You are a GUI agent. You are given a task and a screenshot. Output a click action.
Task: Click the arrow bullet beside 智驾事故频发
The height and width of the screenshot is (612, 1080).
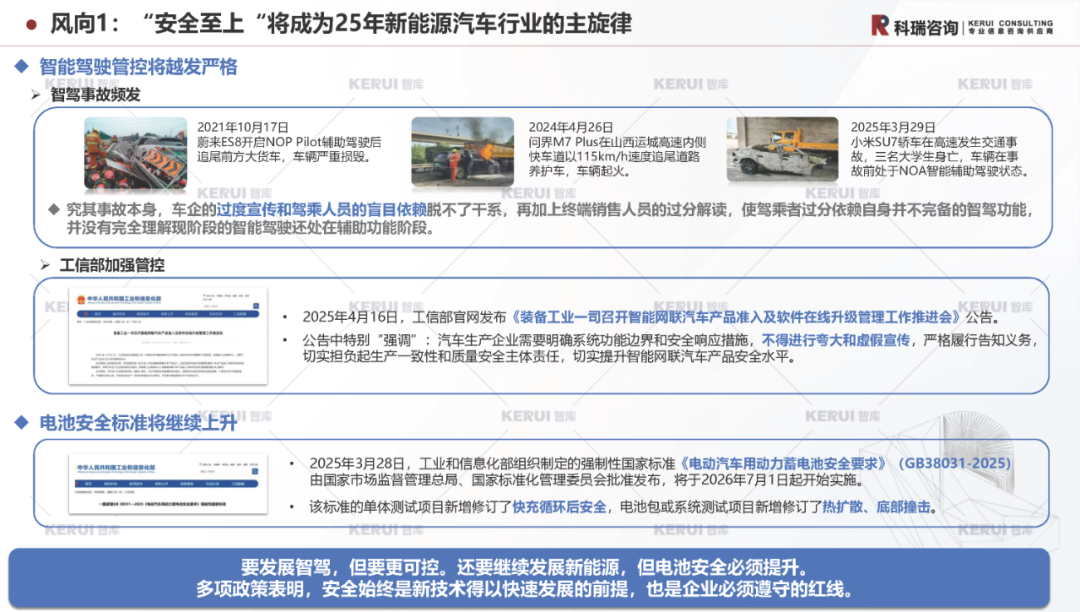[x=36, y=94]
